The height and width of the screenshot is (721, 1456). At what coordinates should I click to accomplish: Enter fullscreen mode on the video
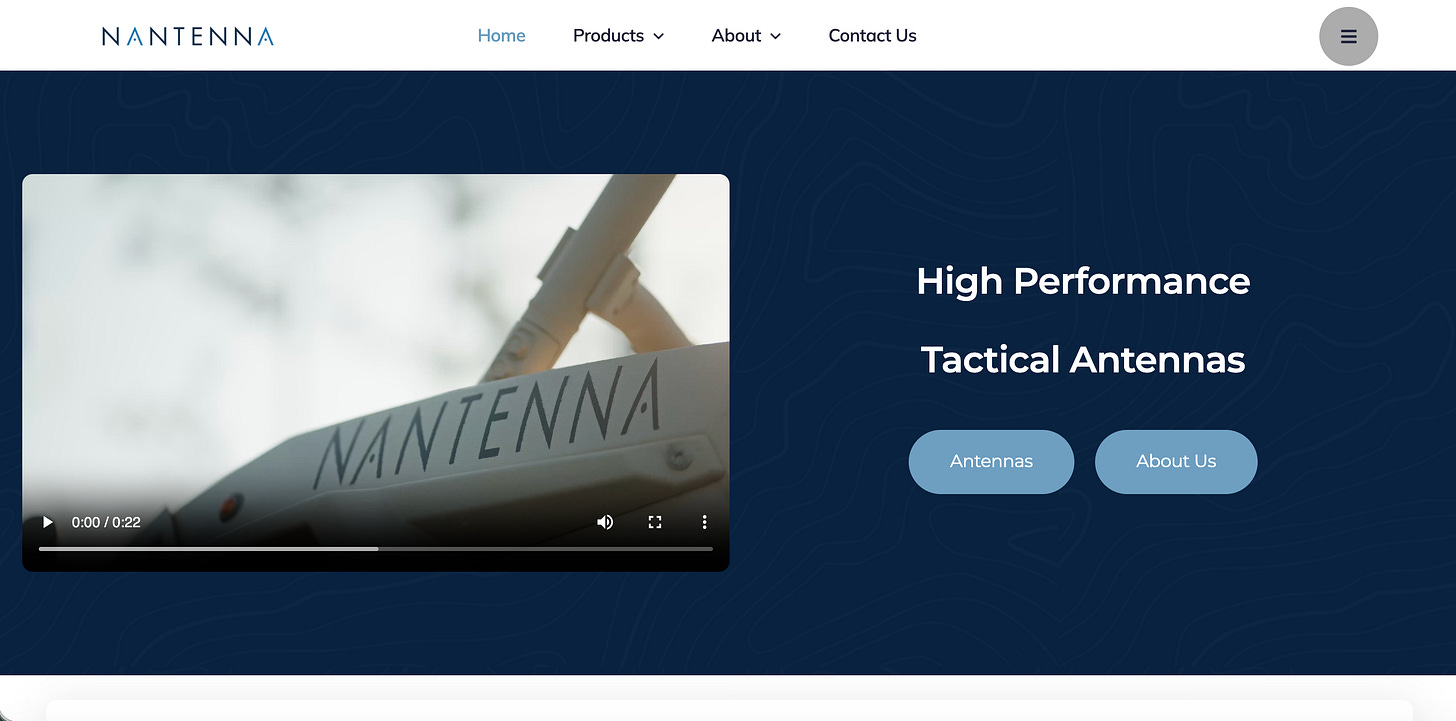(655, 522)
